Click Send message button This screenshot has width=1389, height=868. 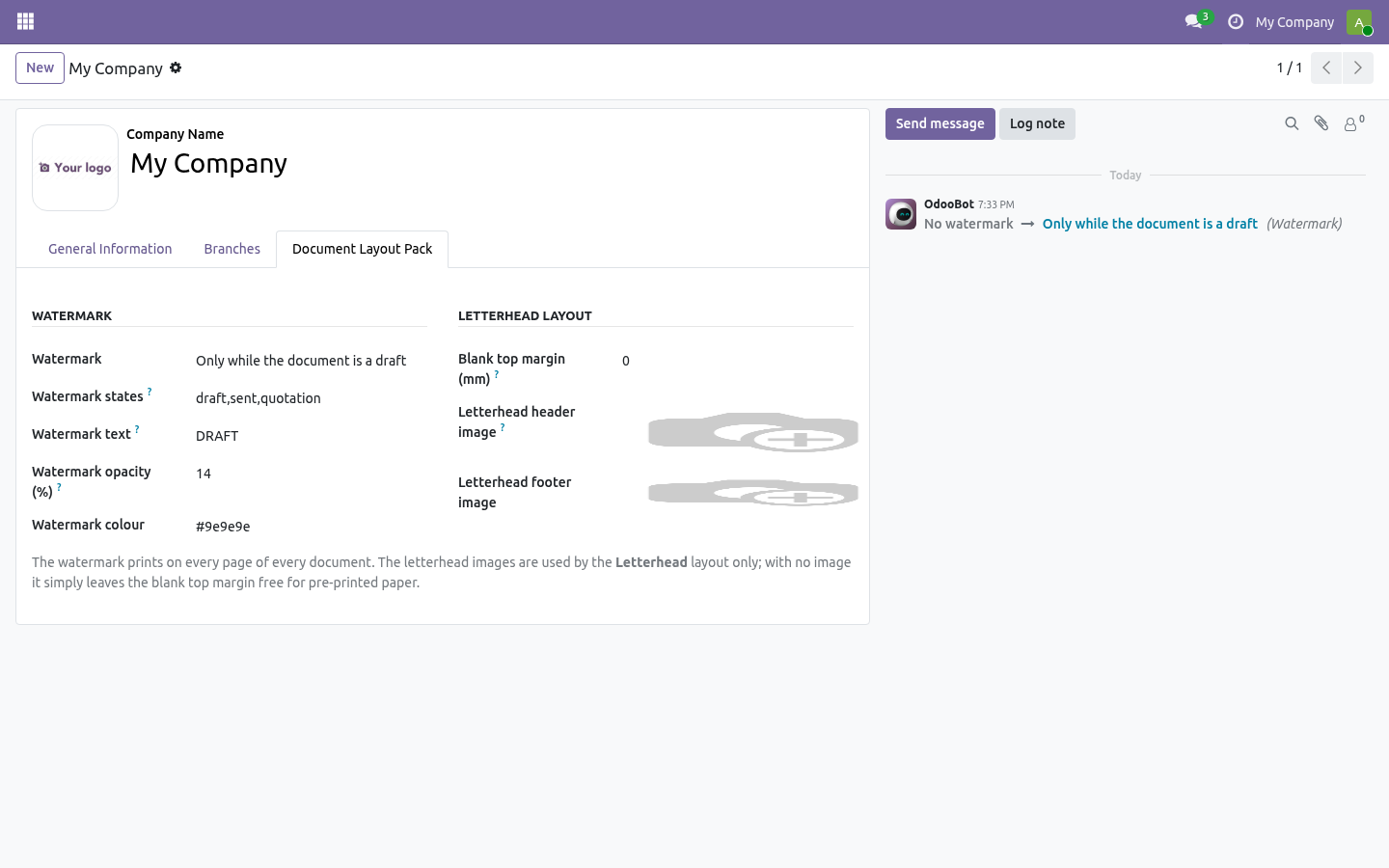coord(940,123)
